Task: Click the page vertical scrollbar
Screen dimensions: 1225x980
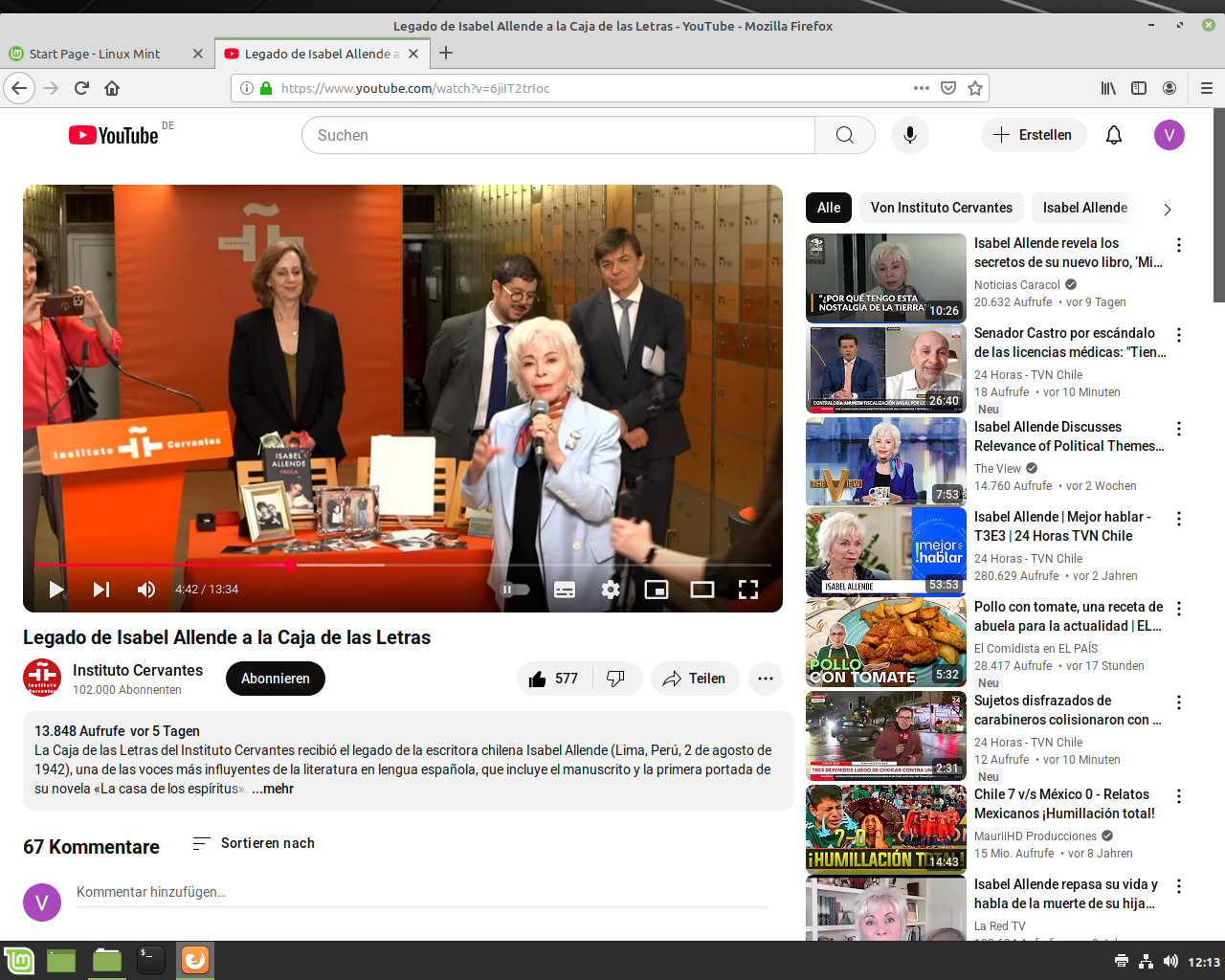Action: 1219,206
